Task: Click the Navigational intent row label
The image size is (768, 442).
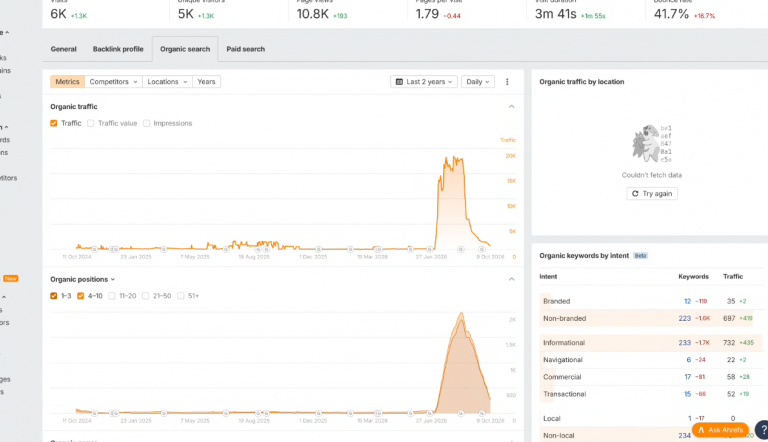Action: (x=563, y=360)
